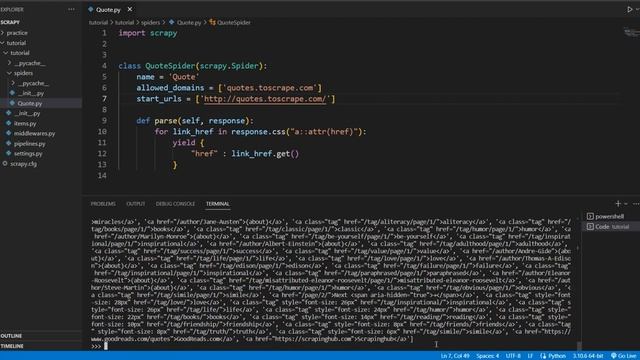Click the Python icon beside items.py
The height and width of the screenshot is (360, 640).
9,123
